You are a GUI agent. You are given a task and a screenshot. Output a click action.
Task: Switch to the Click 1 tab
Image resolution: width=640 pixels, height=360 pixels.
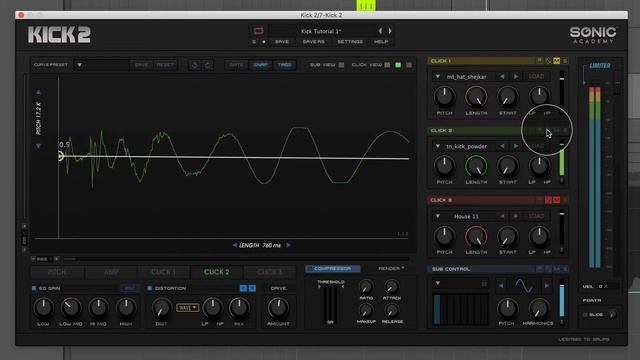pos(163,272)
